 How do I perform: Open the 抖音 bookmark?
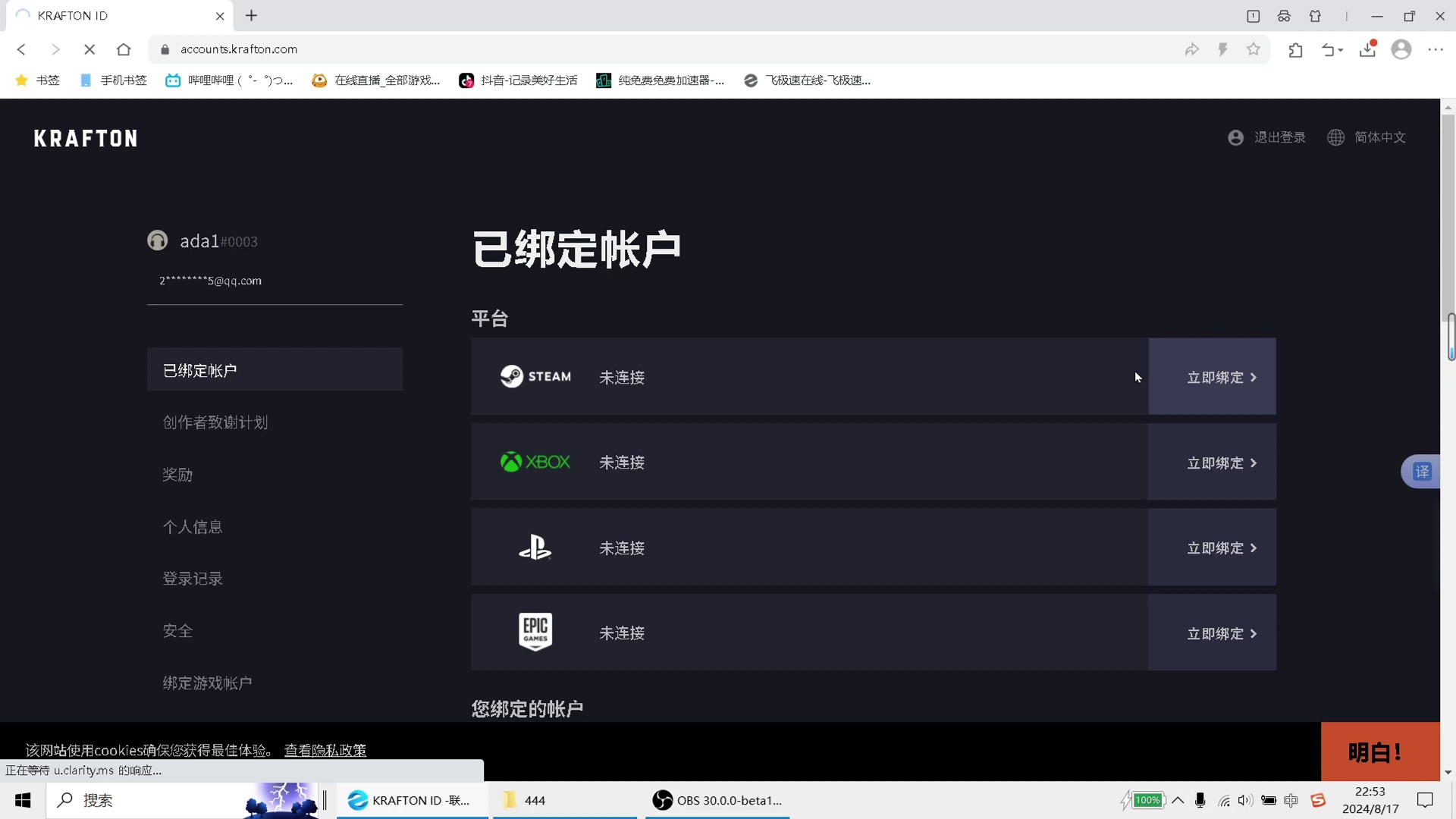point(519,80)
